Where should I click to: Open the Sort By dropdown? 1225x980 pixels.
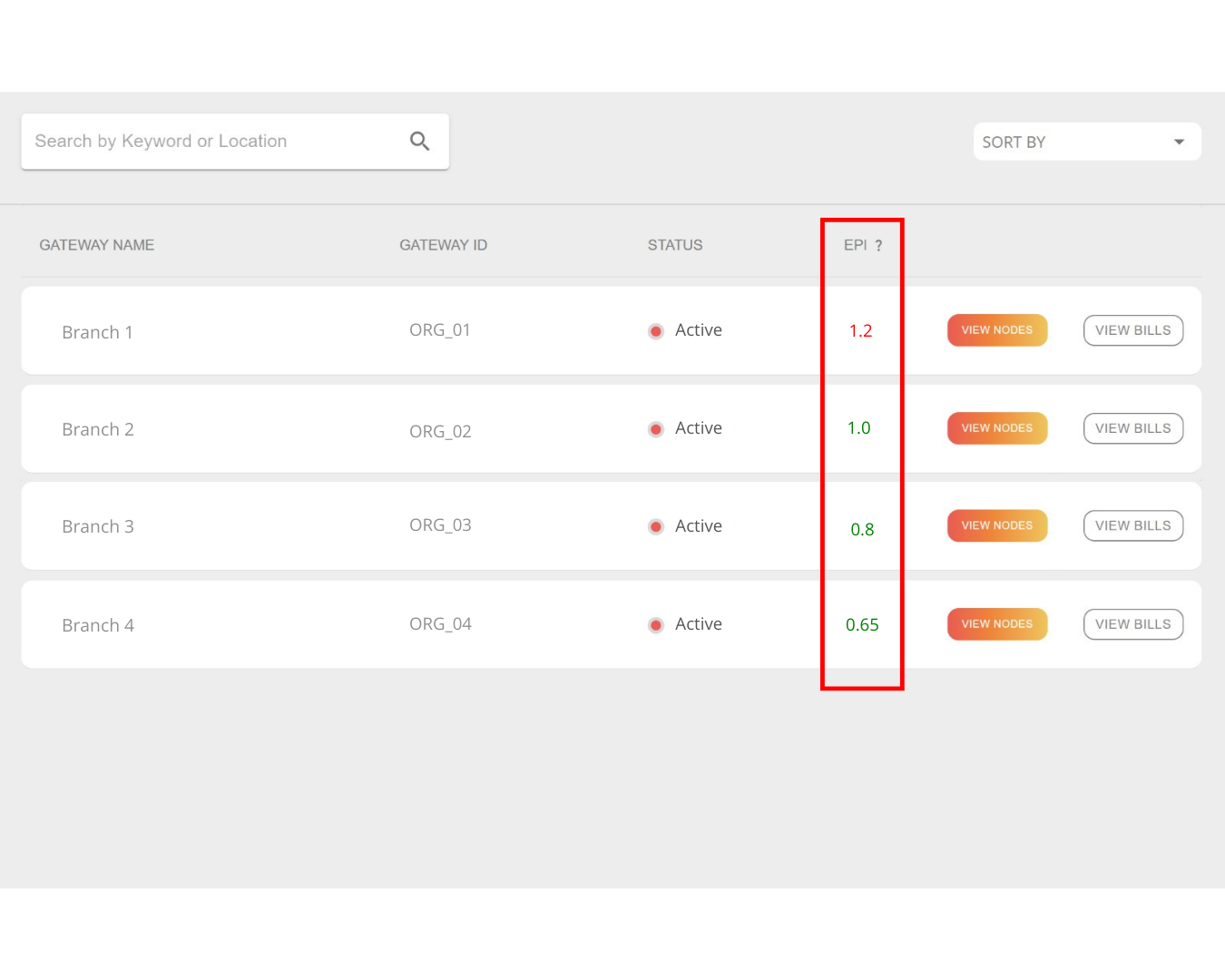1086,142
